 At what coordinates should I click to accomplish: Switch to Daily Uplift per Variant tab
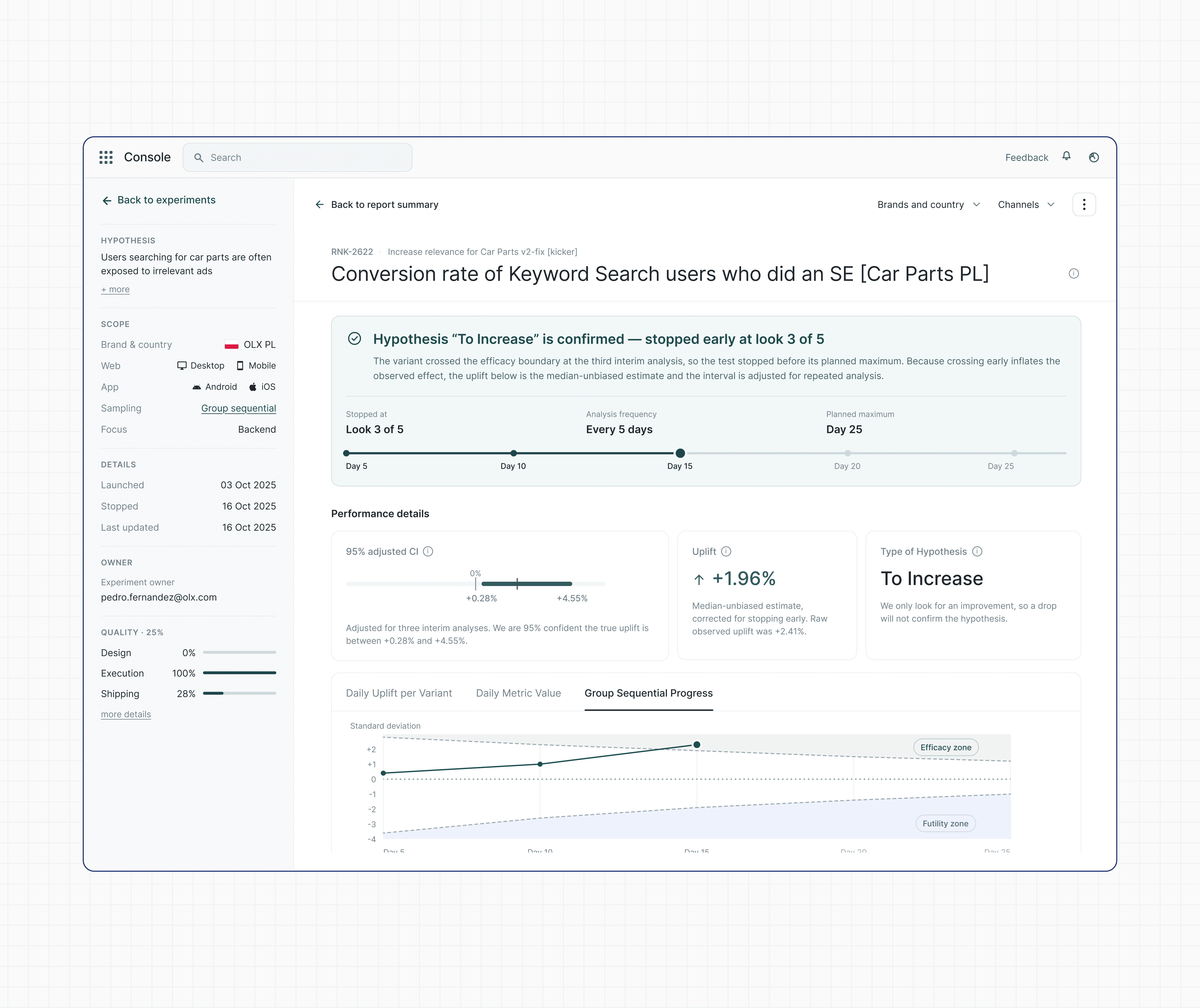(399, 693)
